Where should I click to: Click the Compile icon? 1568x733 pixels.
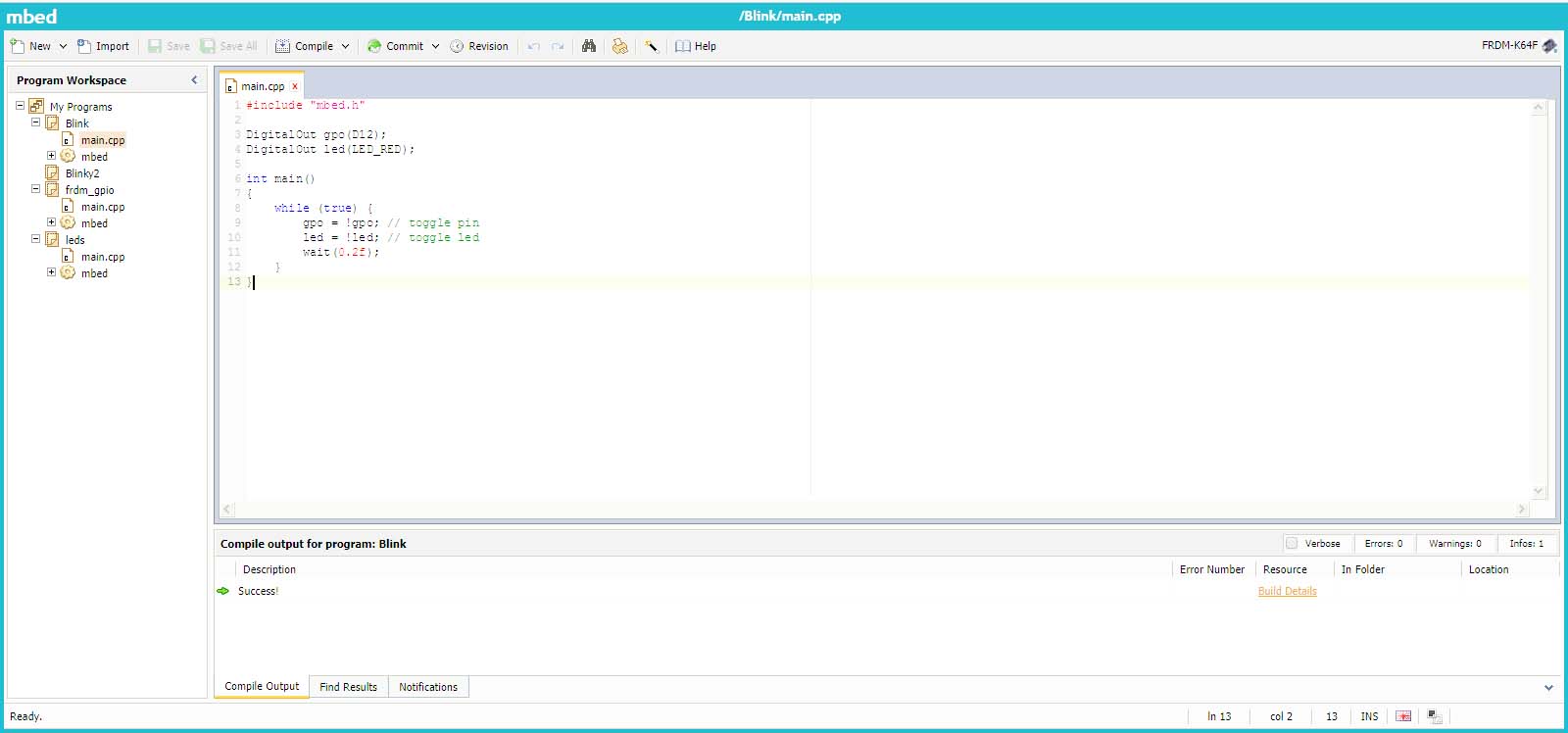[282, 46]
